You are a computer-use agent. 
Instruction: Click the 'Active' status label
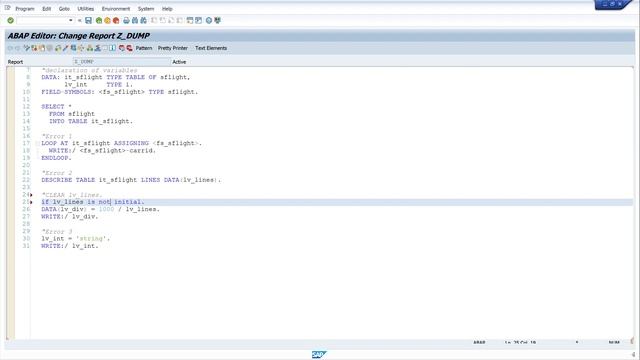tap(179, 62)
